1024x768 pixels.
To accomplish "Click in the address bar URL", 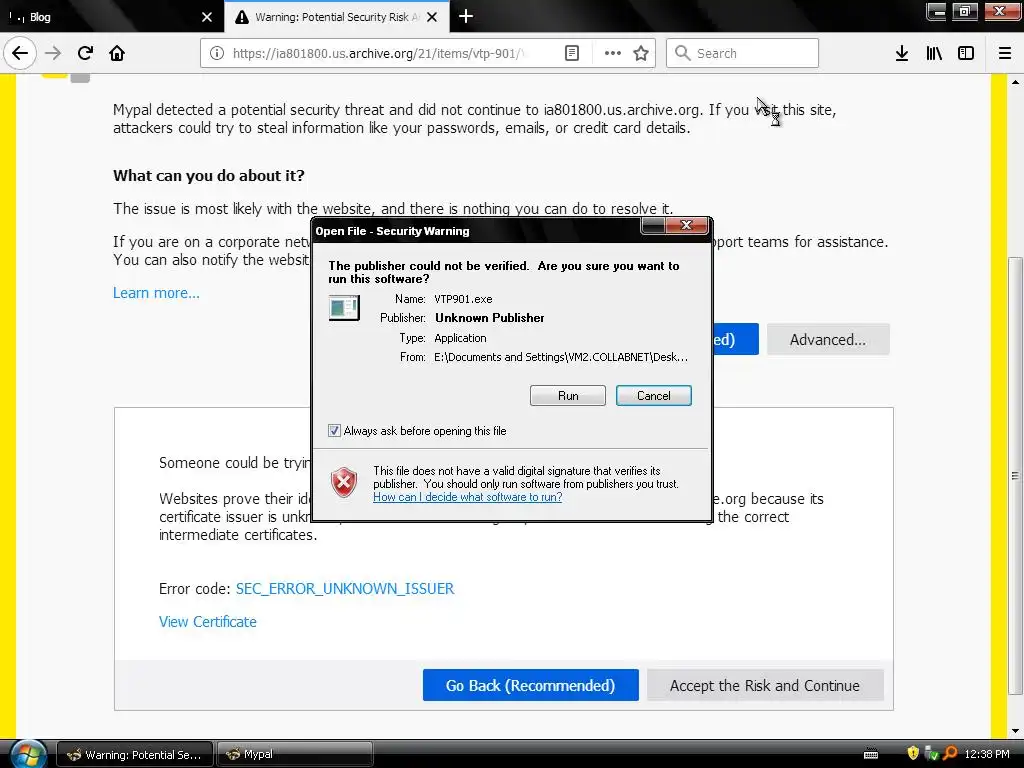I will [379, 53].
